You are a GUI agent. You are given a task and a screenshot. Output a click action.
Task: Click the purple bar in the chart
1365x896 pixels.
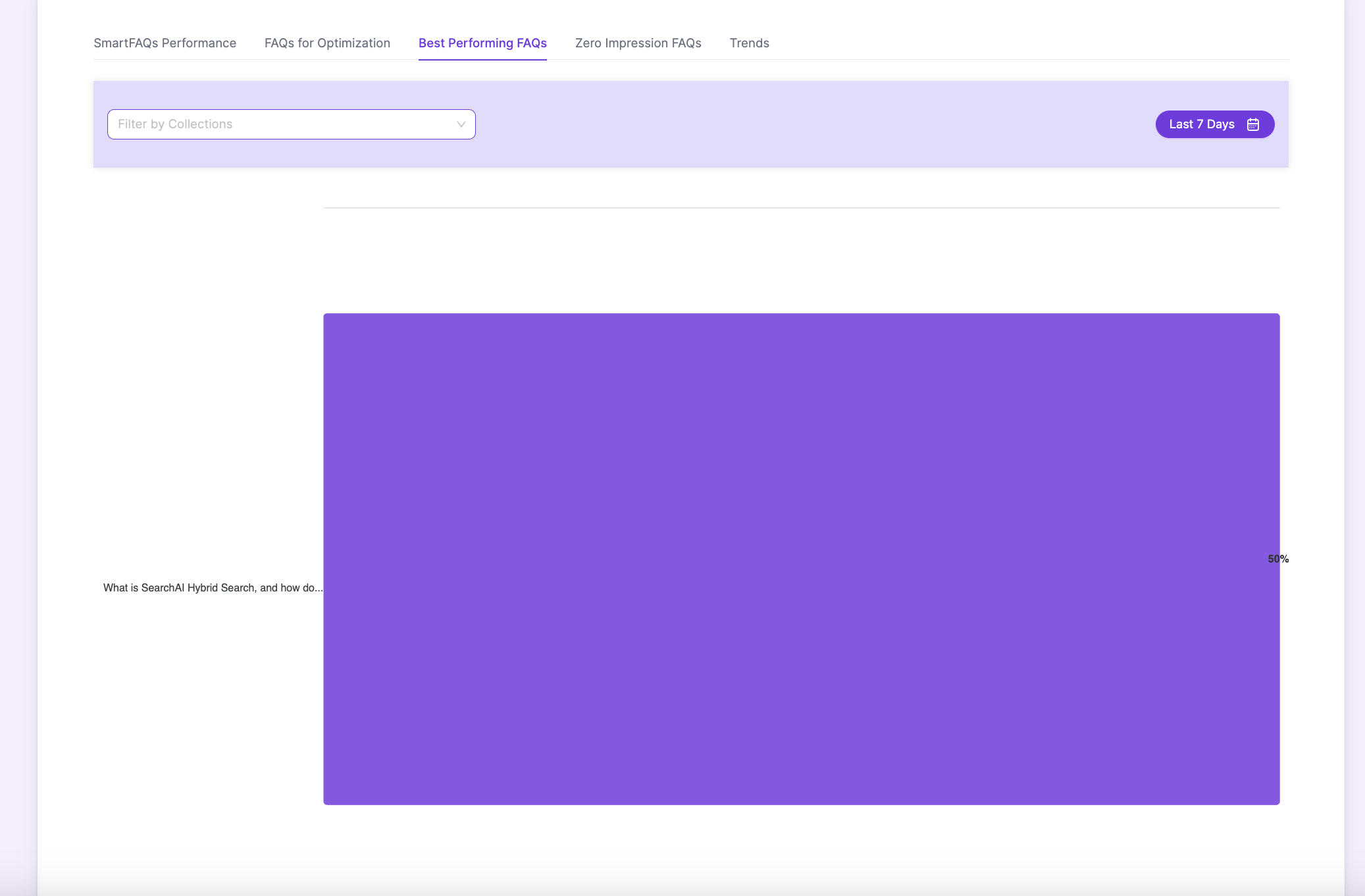pyautogui.click(x=801, y=559)
